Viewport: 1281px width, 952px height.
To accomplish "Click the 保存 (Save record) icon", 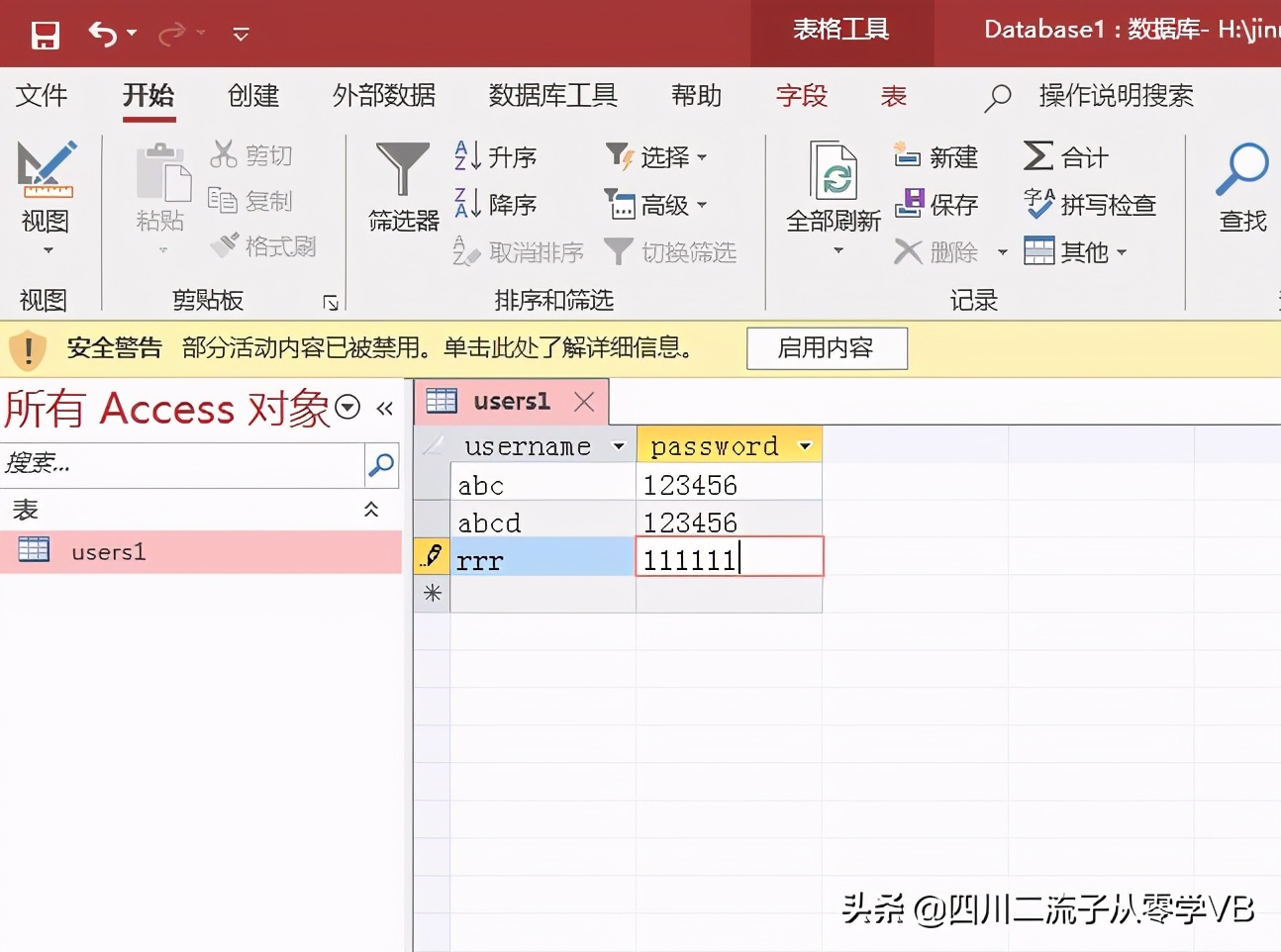I will click(x=939, y=205).
